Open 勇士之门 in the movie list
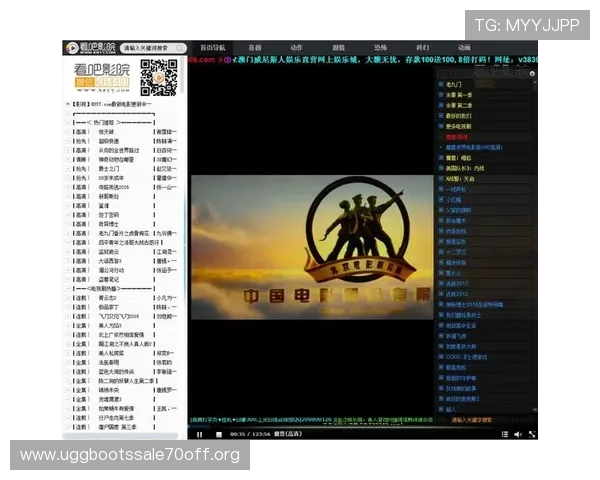 tap(109, 169)
